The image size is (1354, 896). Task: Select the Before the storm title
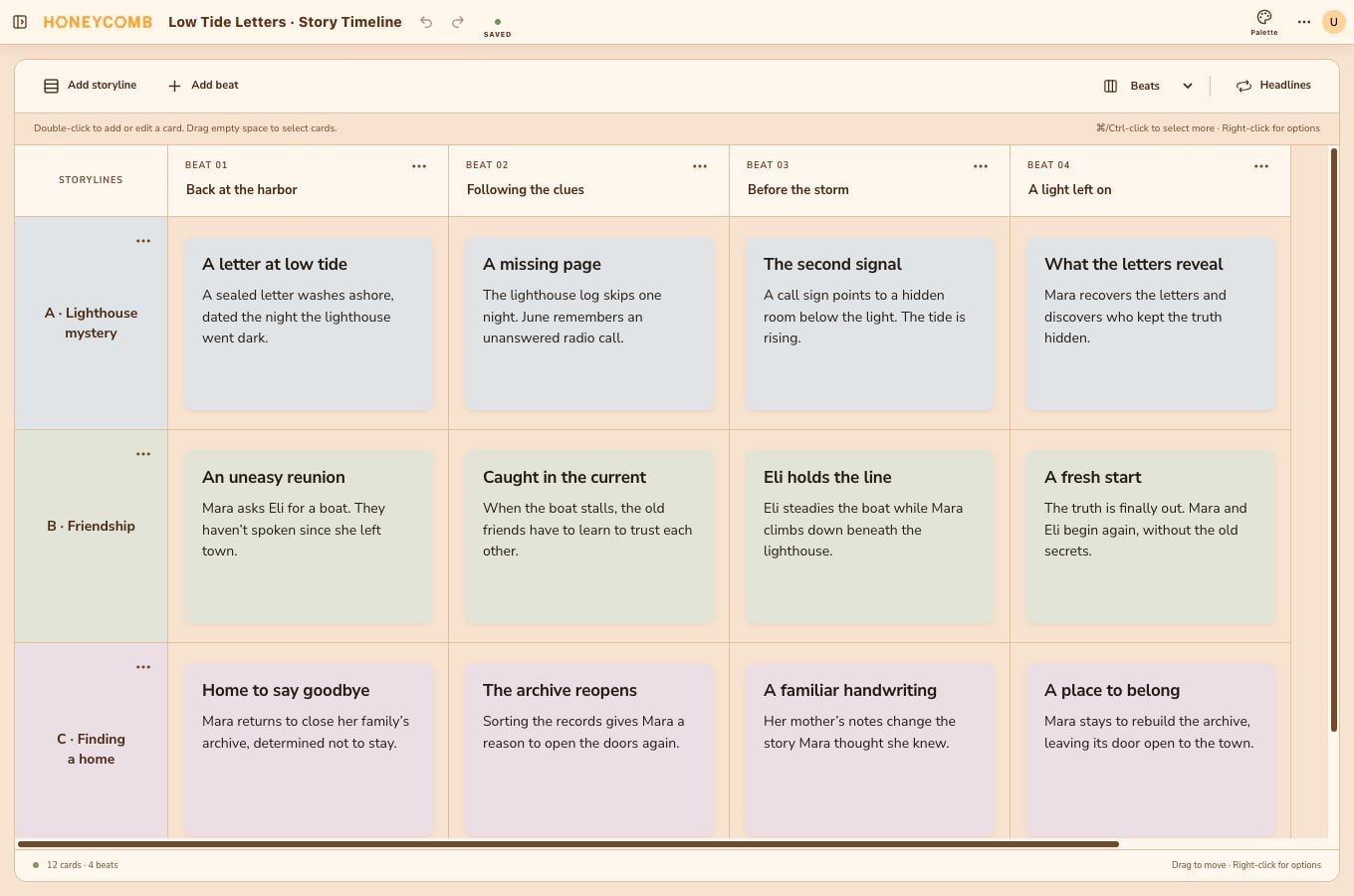pos(798,190)
